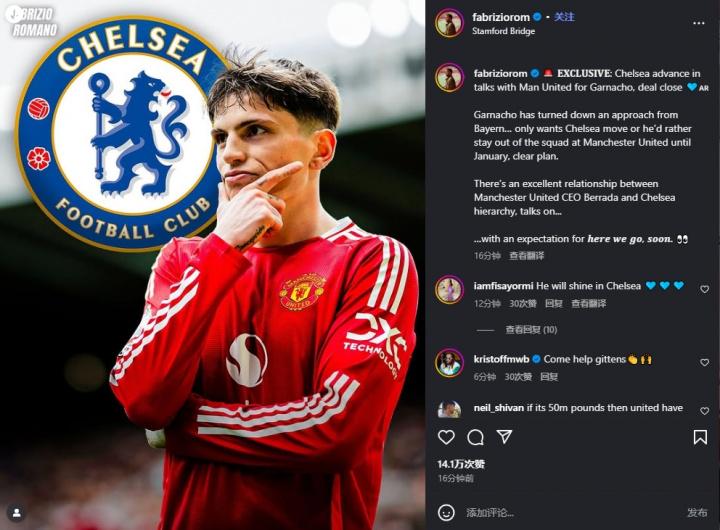Expand 查看回复 (10) replies
This screenshot has width=720, height=530.
coord(531,330)
